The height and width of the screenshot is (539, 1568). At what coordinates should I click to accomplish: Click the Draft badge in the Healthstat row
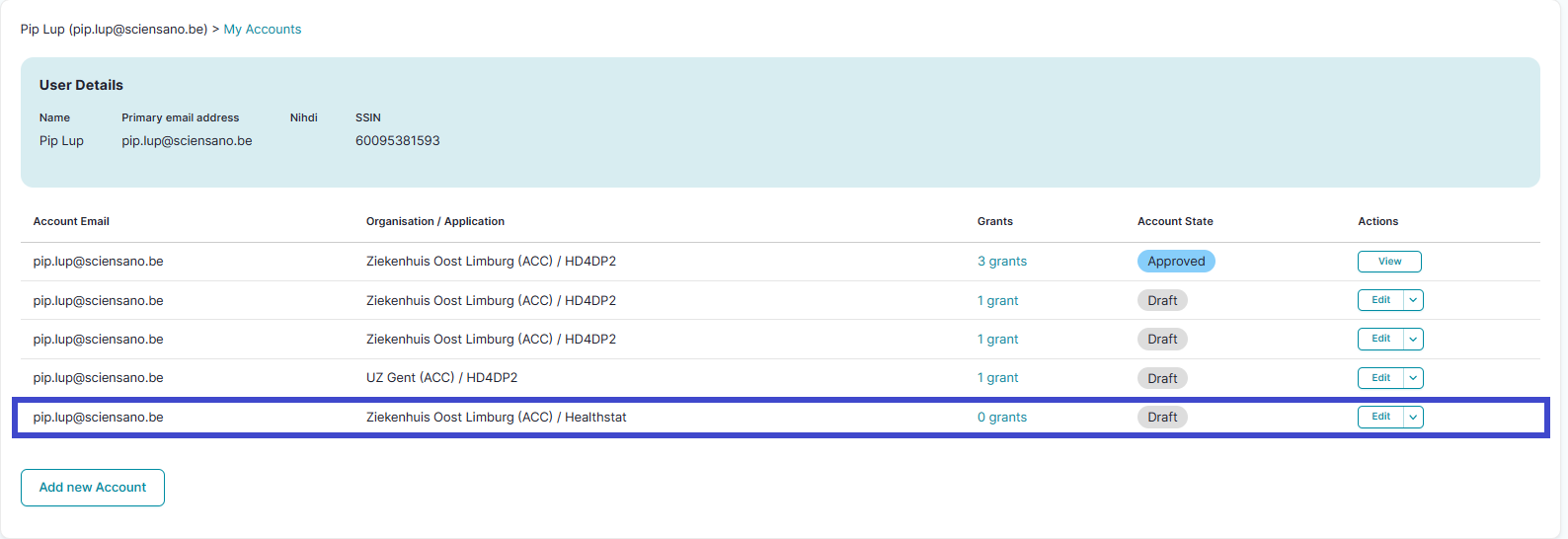(1161, 418)
